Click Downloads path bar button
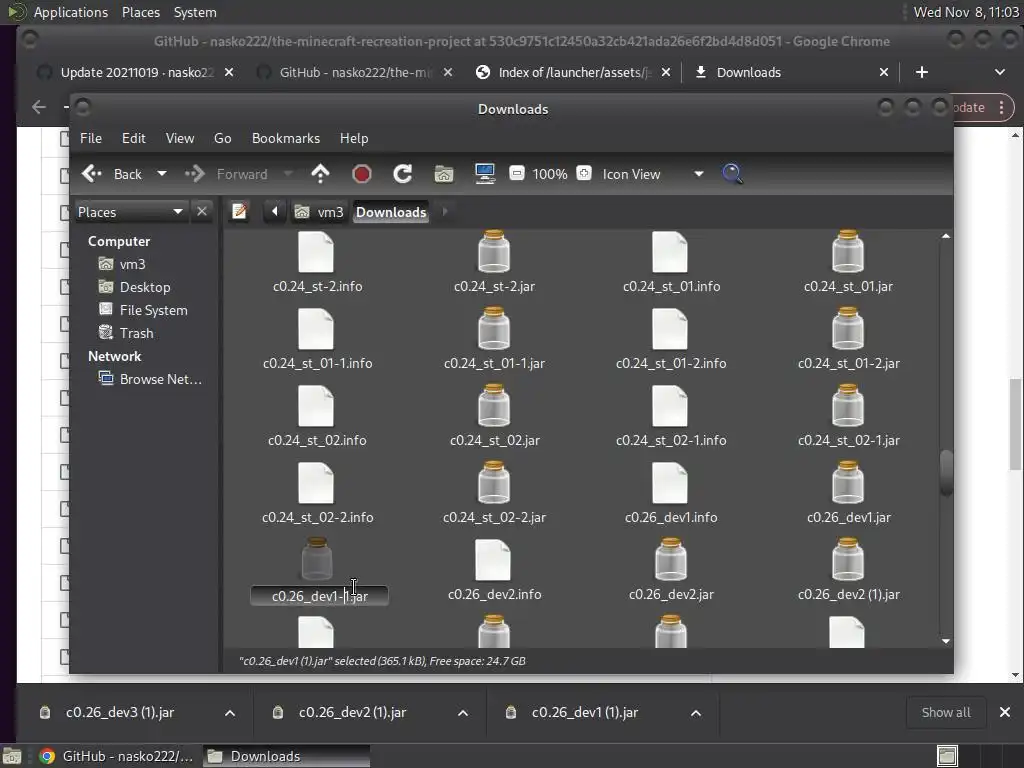 (x=391, y=212)
